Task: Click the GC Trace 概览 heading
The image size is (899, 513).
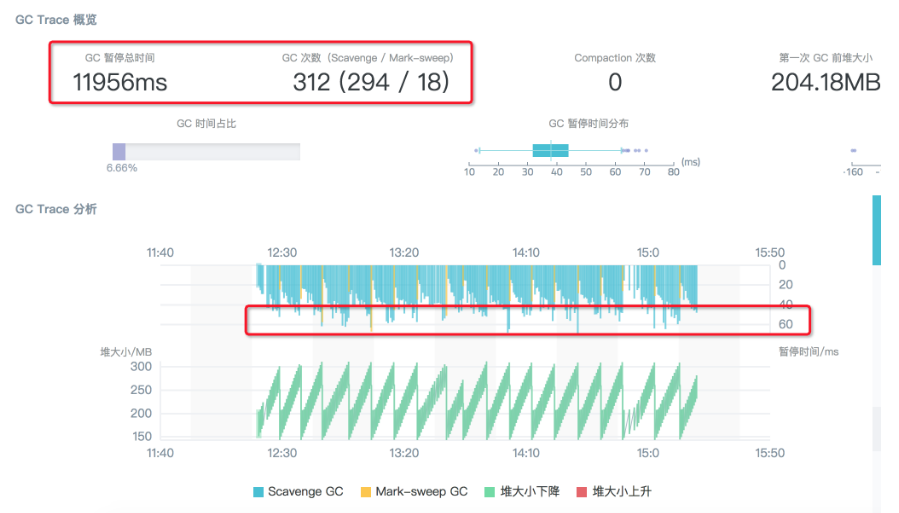Action: [x=56, y=20]
